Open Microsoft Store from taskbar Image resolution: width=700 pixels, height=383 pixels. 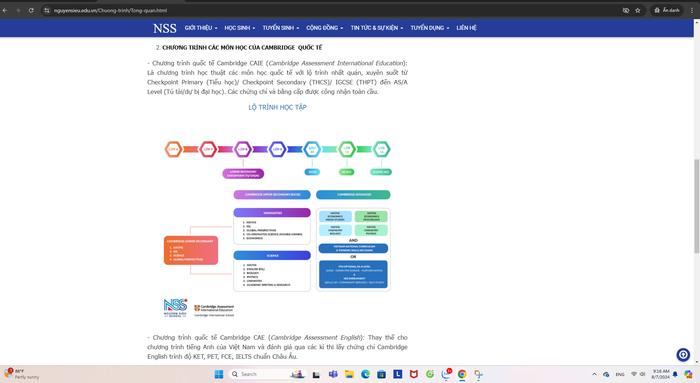[x=381, y=374]
